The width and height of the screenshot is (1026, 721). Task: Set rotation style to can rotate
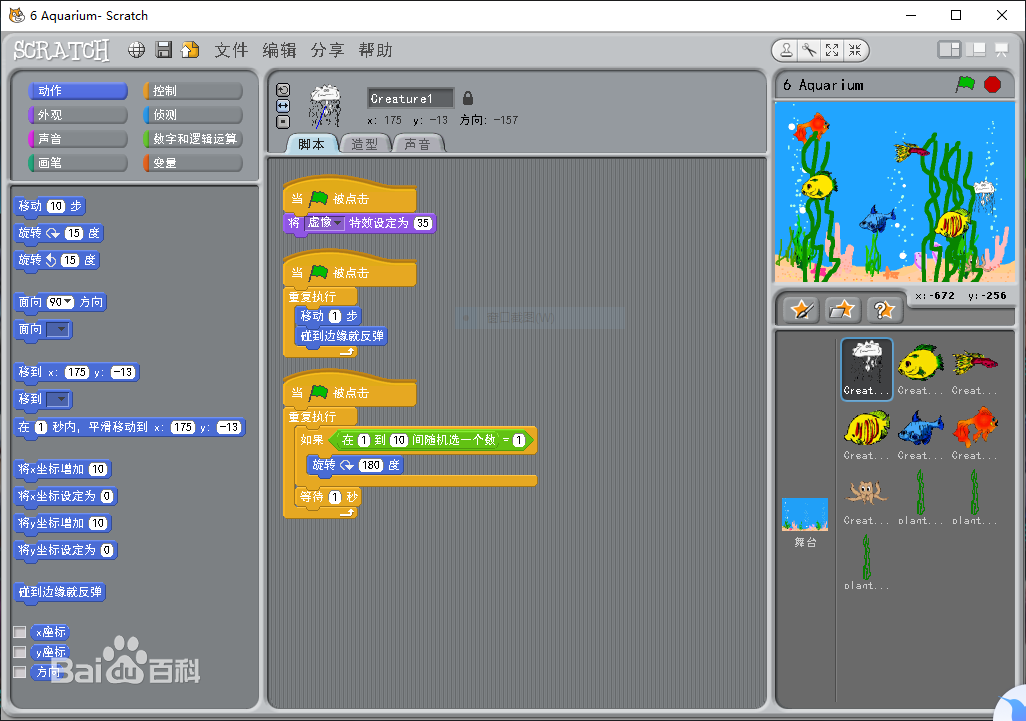click(283, 90)
